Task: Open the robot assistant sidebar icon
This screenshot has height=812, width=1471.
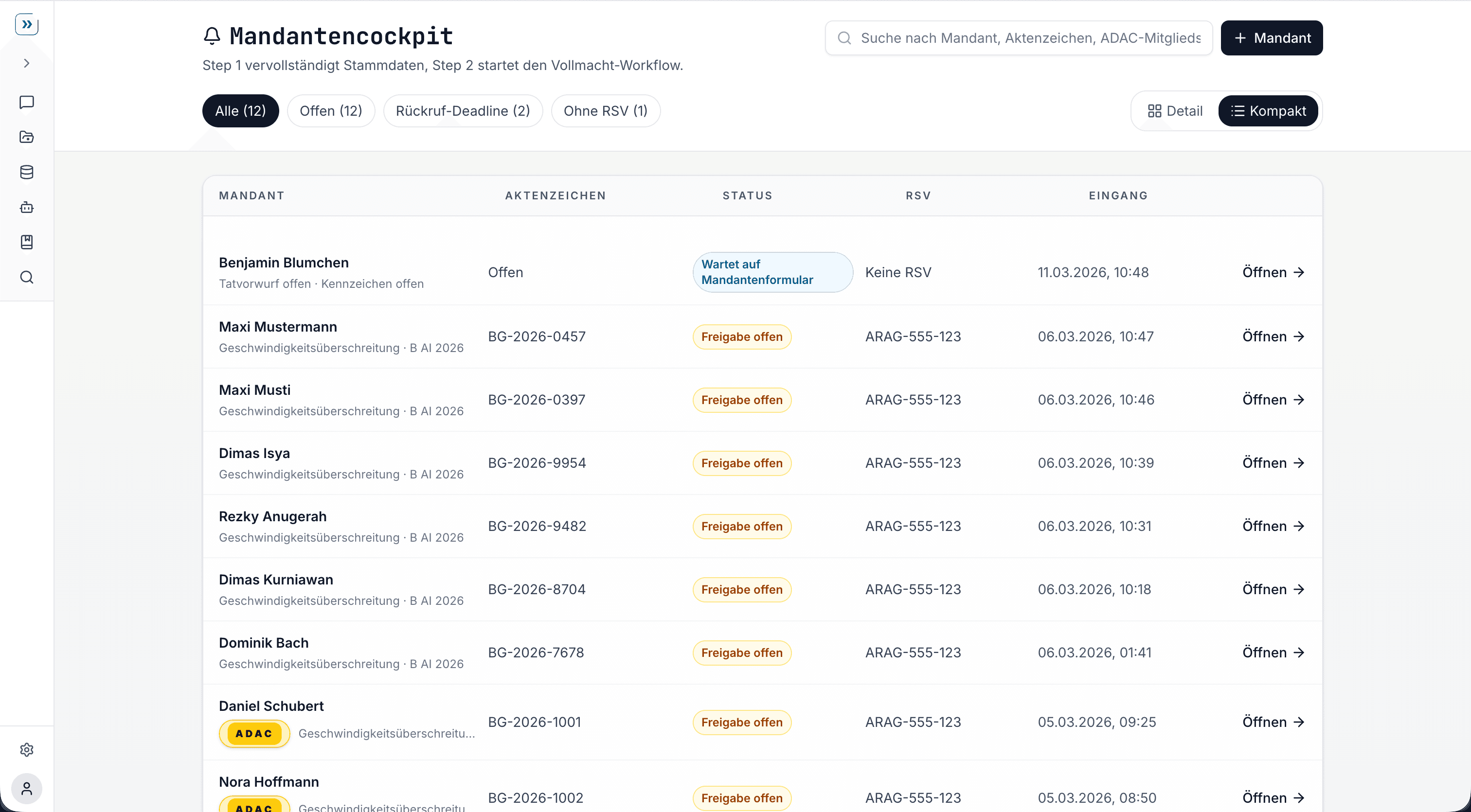Action: tap(26, 207)
